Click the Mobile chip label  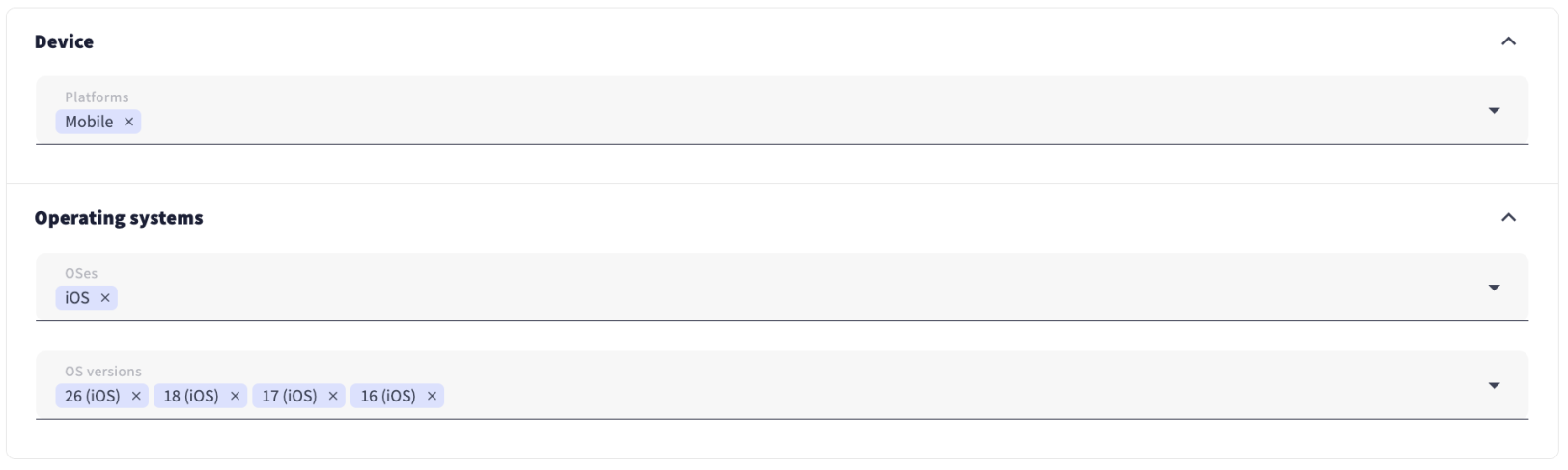coord(89,122)
